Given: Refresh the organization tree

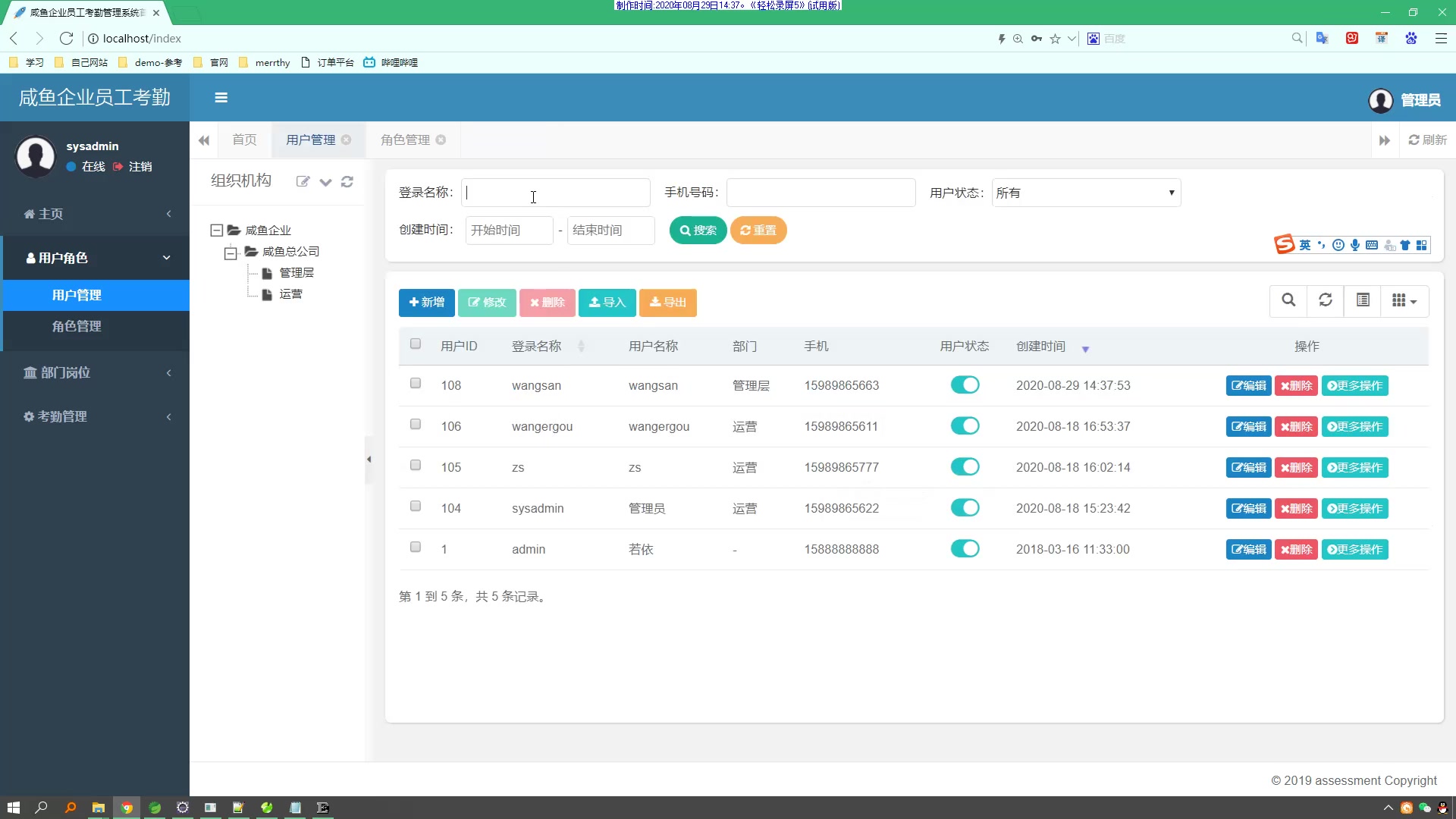Looking at the screenshot, I should (x=347, y=181).
